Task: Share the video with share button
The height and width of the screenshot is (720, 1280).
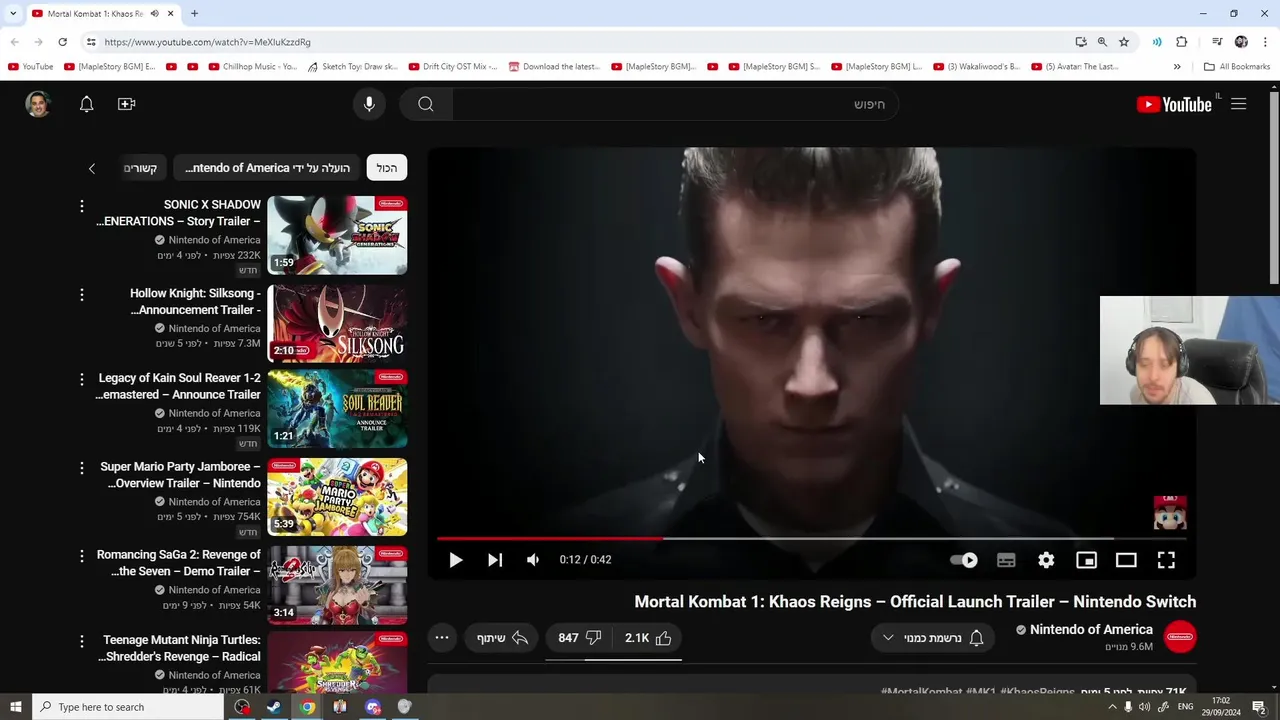Action: tap(502, 638)
